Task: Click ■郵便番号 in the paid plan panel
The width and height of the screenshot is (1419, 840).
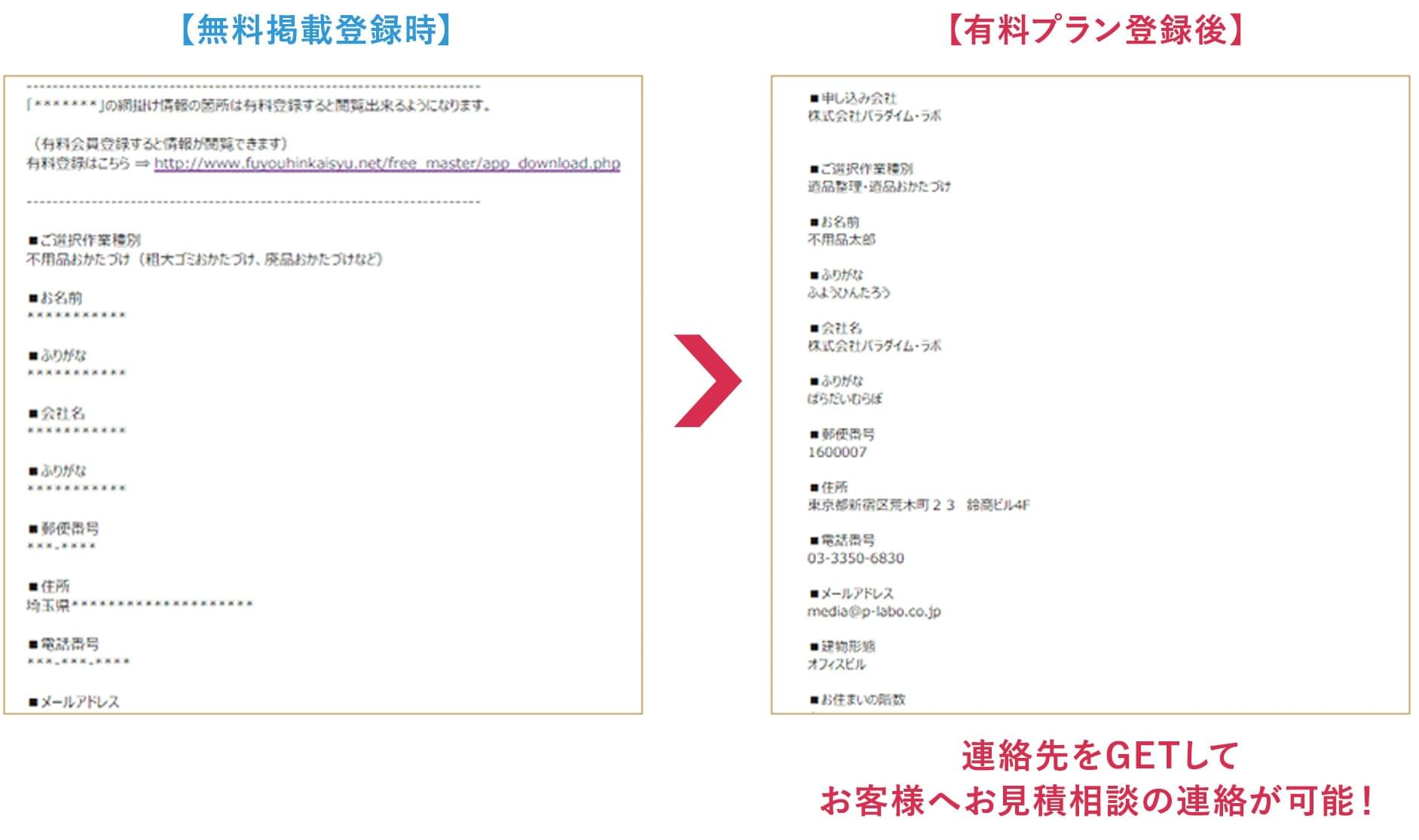Action: point(842,435)
